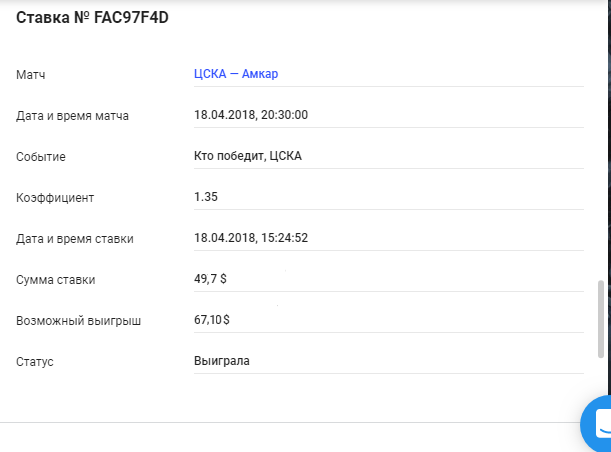Click the bet amount 49,7 $

tap(210, 279)
